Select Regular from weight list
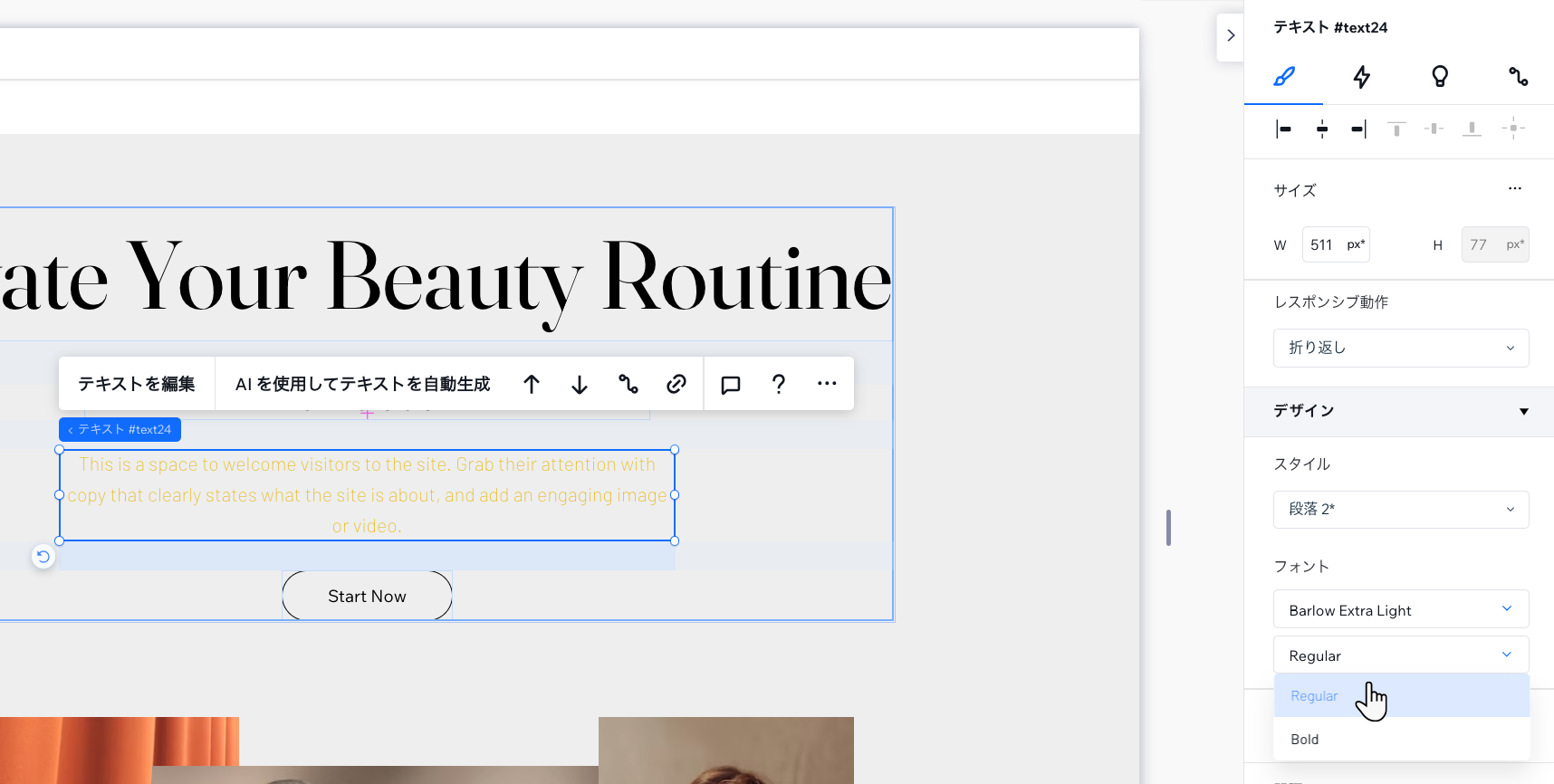This screenshot has width=1554, height=784. point(1401,695)
